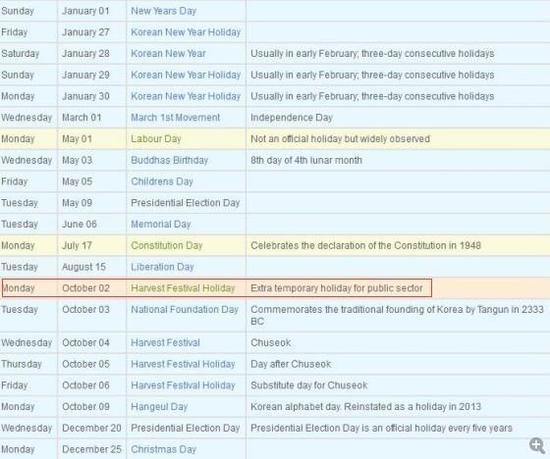
Task: Open the National Foundation Day link
Action: point(185,310)
